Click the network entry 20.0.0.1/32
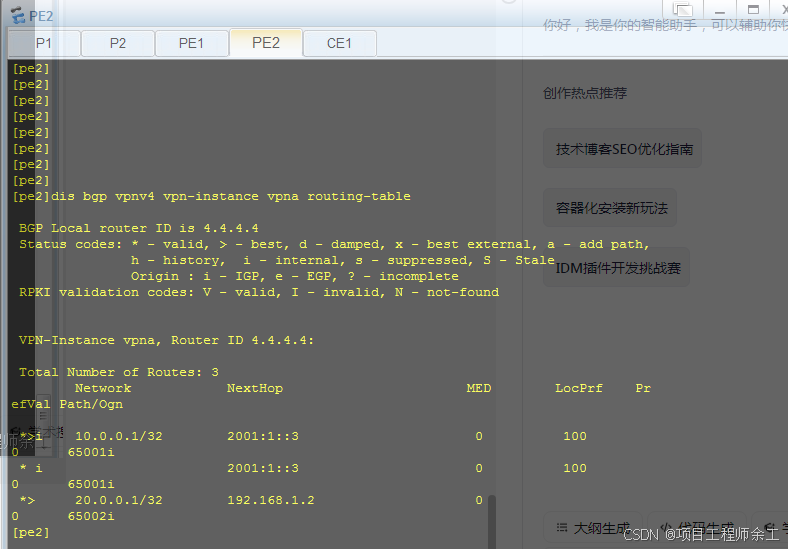Image resolution: width=788 pixels, height=549 pixels. tap(119, 500)
